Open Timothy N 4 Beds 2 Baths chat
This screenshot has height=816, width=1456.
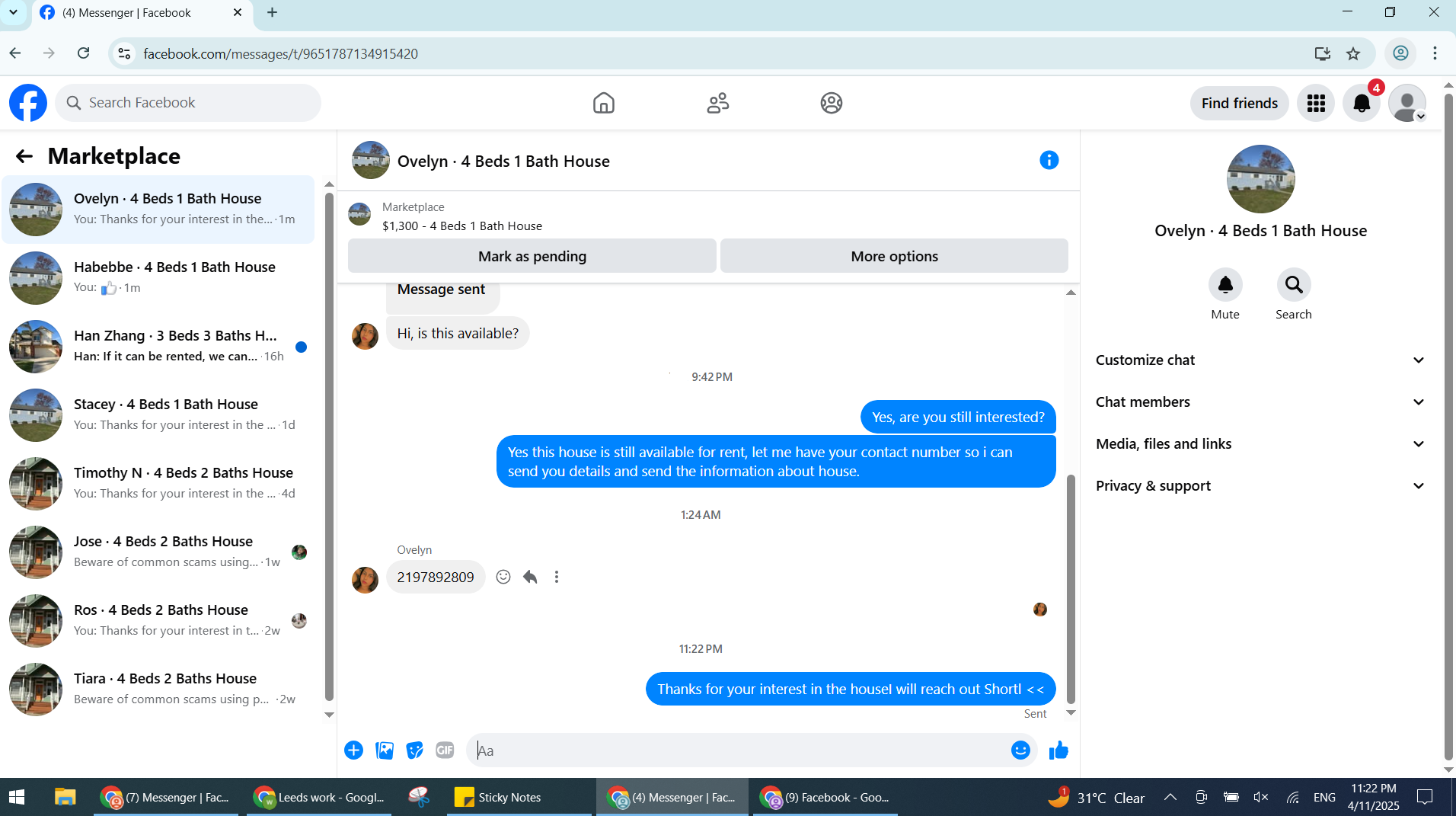pyautogui.click(x=158, y=484)
